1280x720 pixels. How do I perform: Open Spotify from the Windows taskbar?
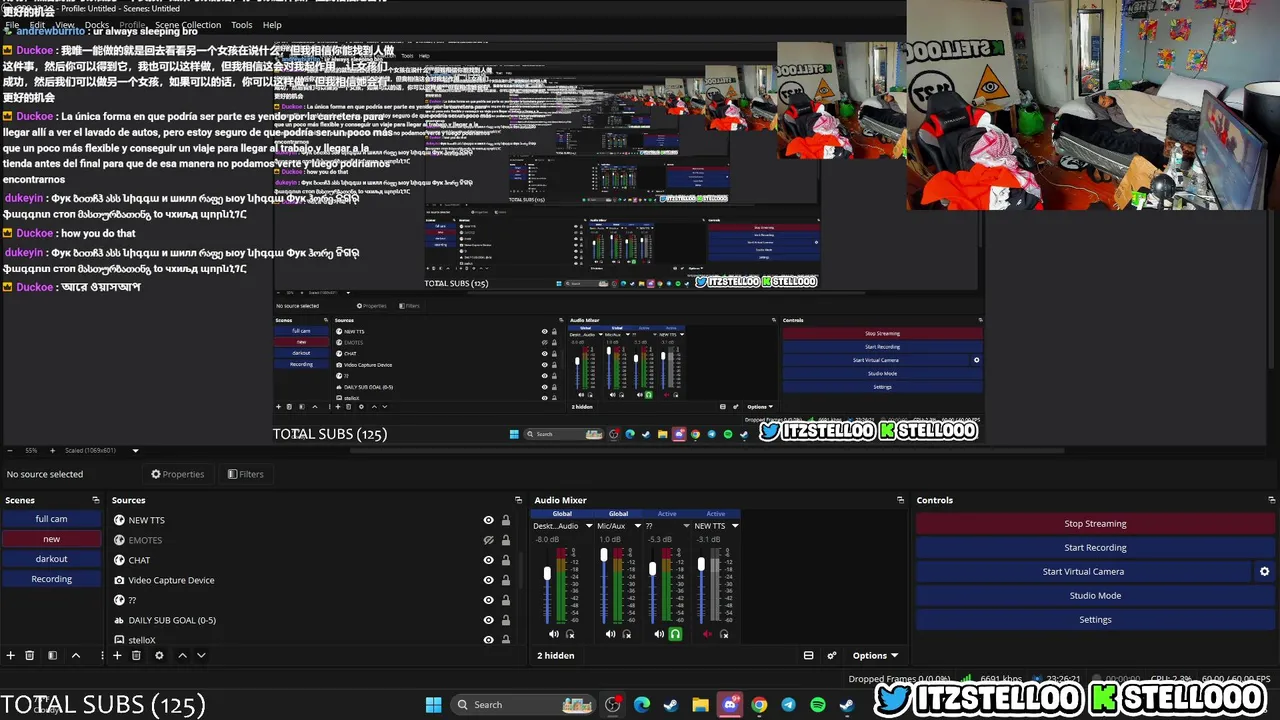point(818,705)
